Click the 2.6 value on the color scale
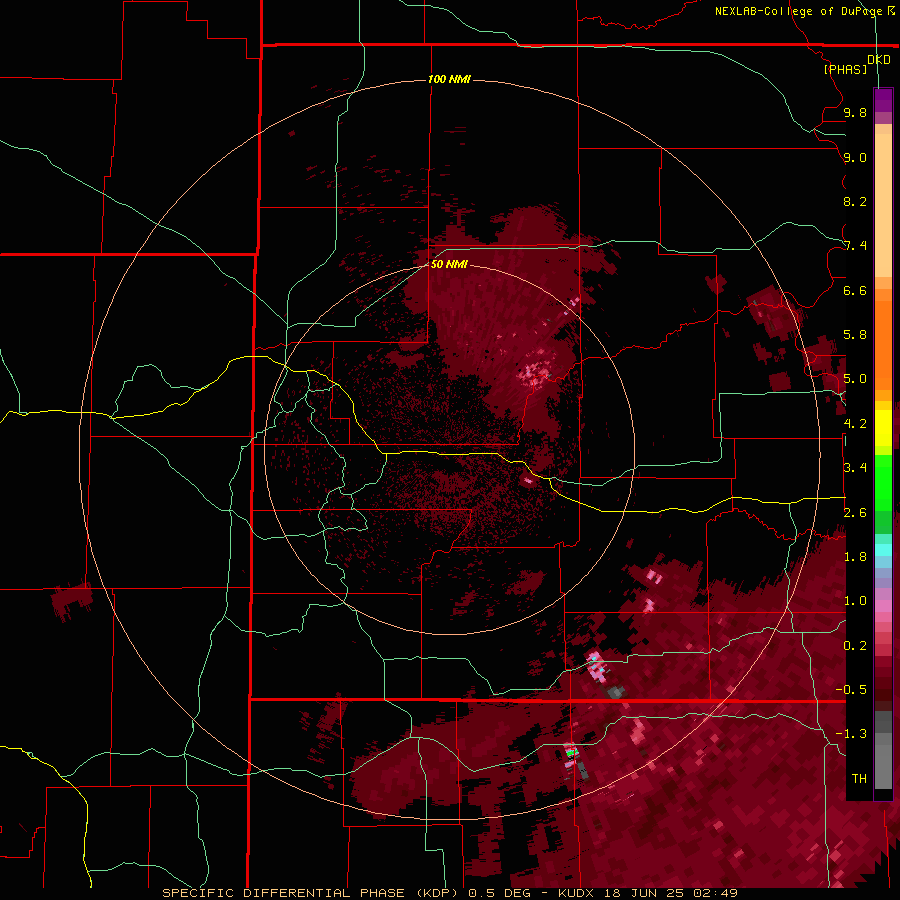 855,513
